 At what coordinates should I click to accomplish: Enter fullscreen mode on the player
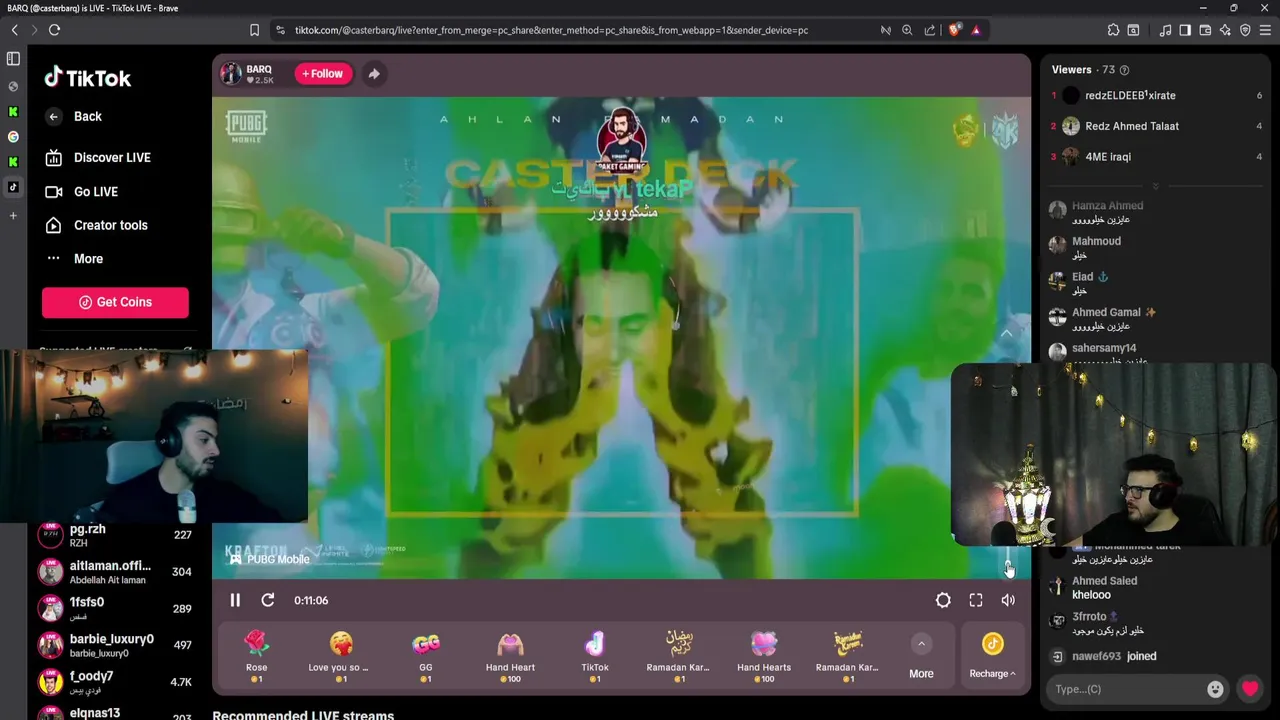click(976, 600)
